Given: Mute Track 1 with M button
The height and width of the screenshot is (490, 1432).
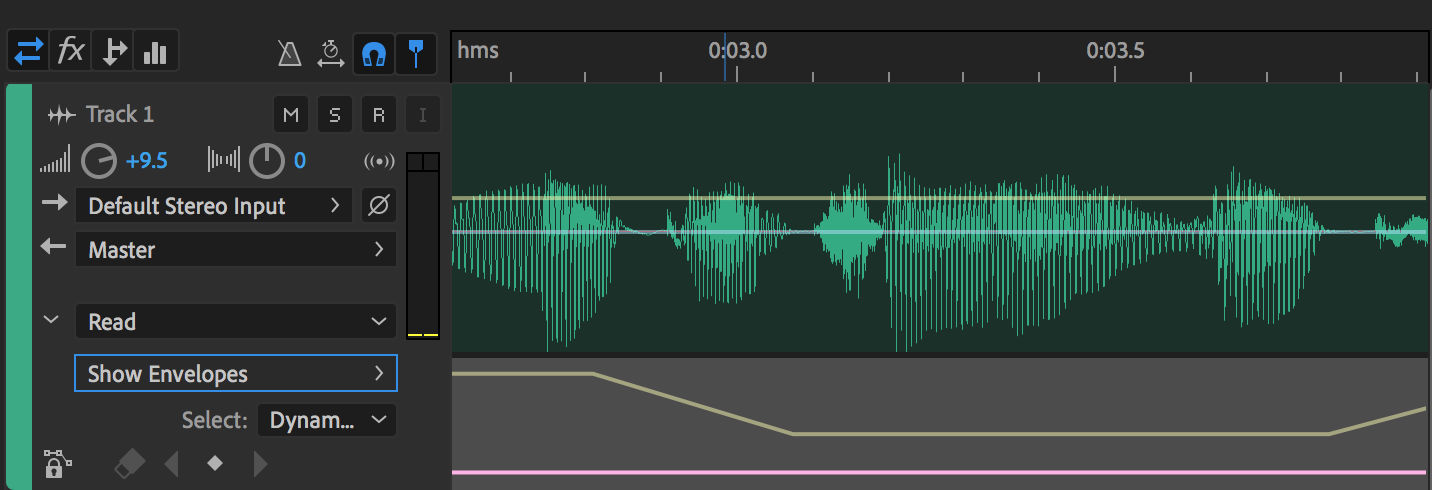Looking at the screenshot, I should tap(291, 115).
